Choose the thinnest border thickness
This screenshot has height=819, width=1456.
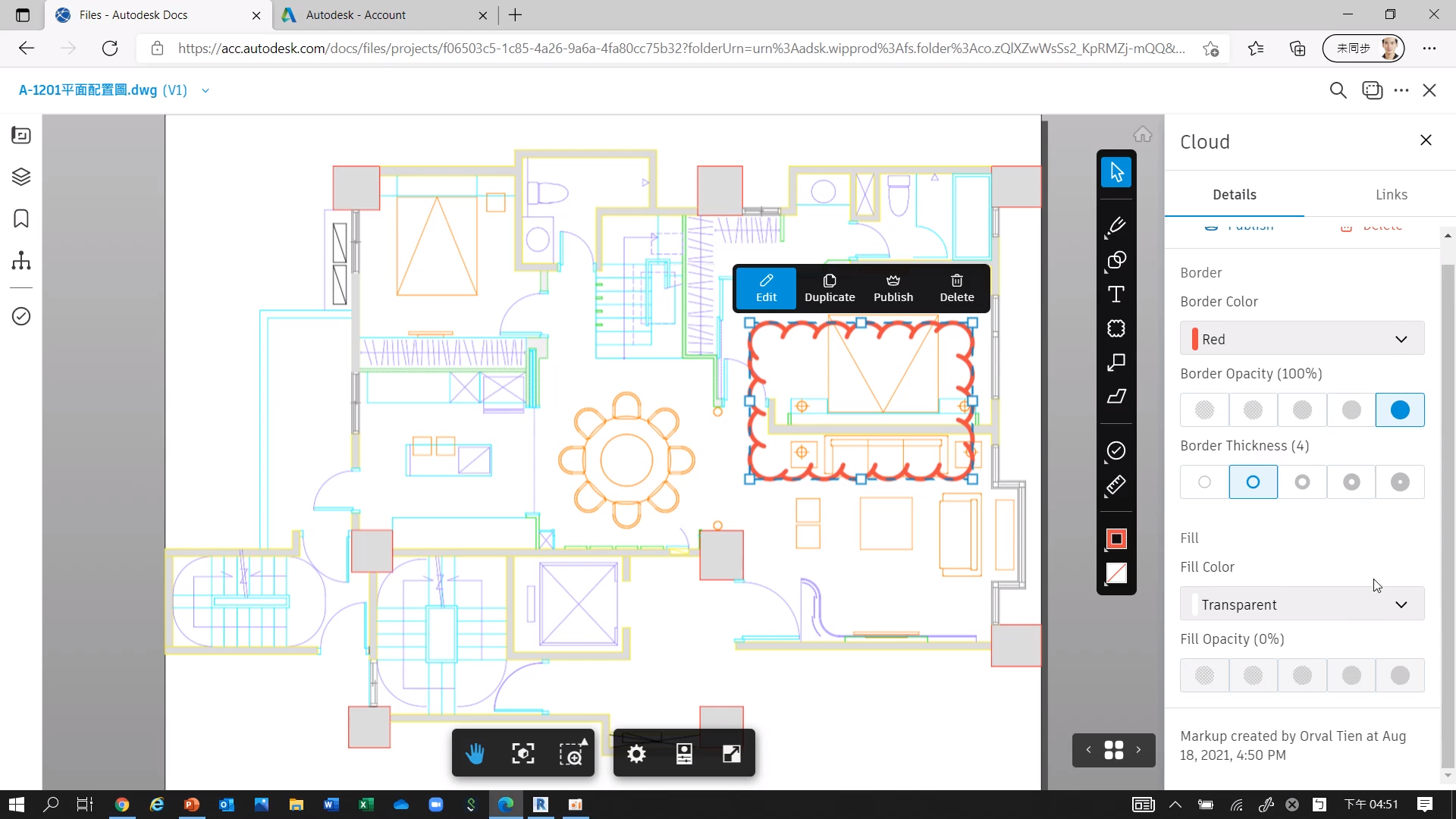(x=1204, y=482)
